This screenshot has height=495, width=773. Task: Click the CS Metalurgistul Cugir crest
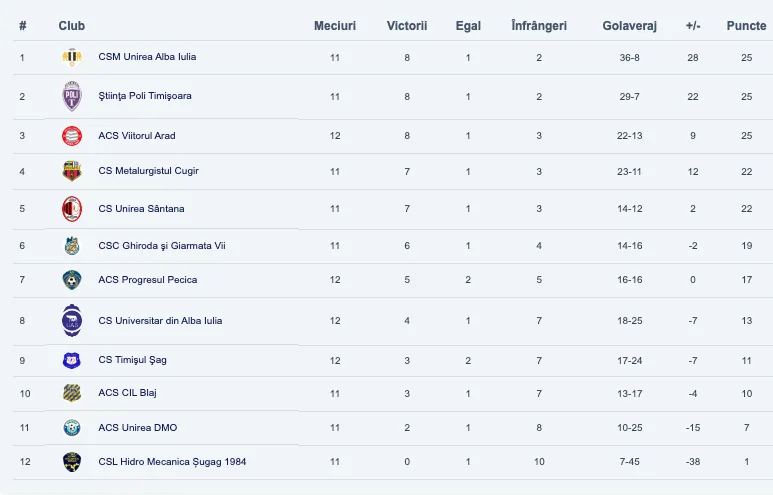[71, 171]
